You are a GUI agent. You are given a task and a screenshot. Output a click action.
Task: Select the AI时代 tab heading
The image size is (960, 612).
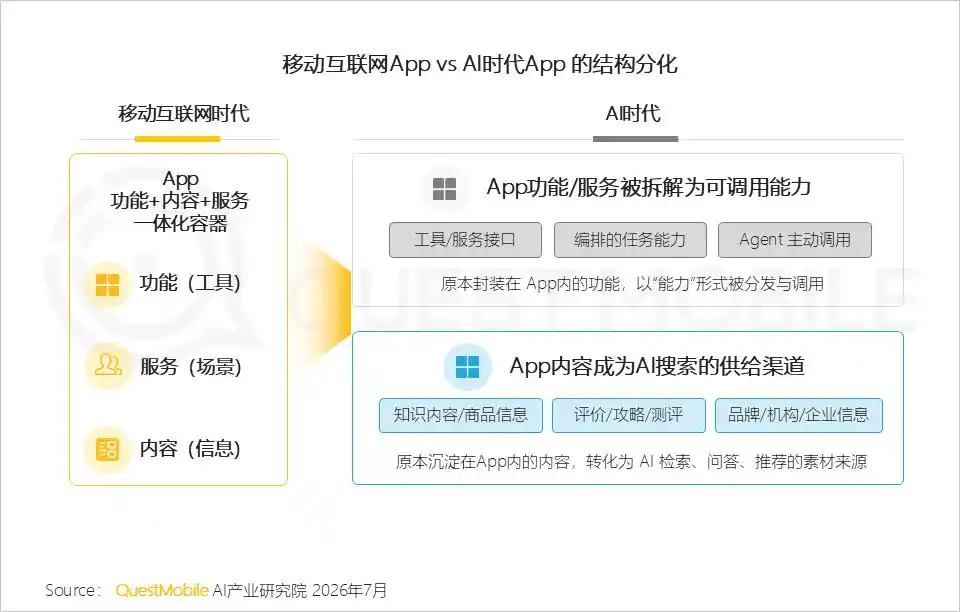click(633, 114)
